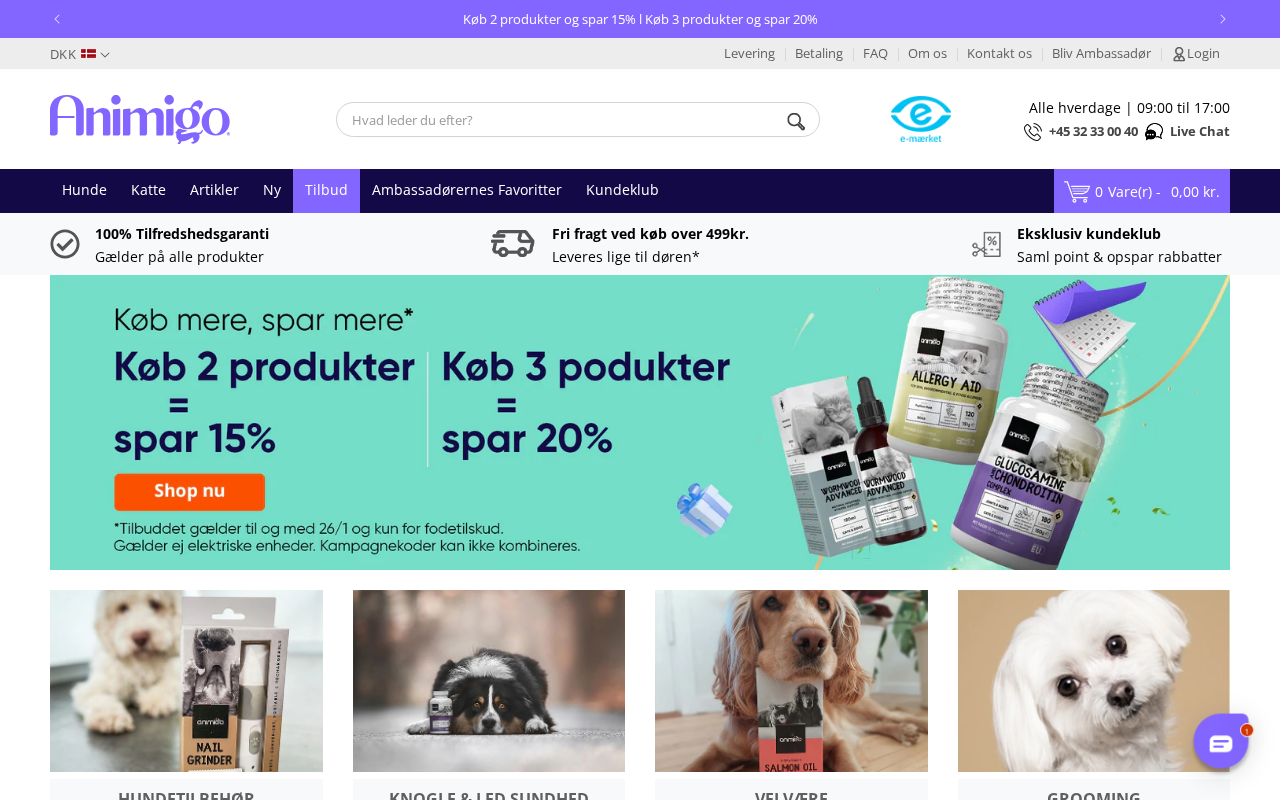Open the shopping cart icon
Image resolution: width=1280 pixels, height=800 pixels.
(x=1076, y=192)
